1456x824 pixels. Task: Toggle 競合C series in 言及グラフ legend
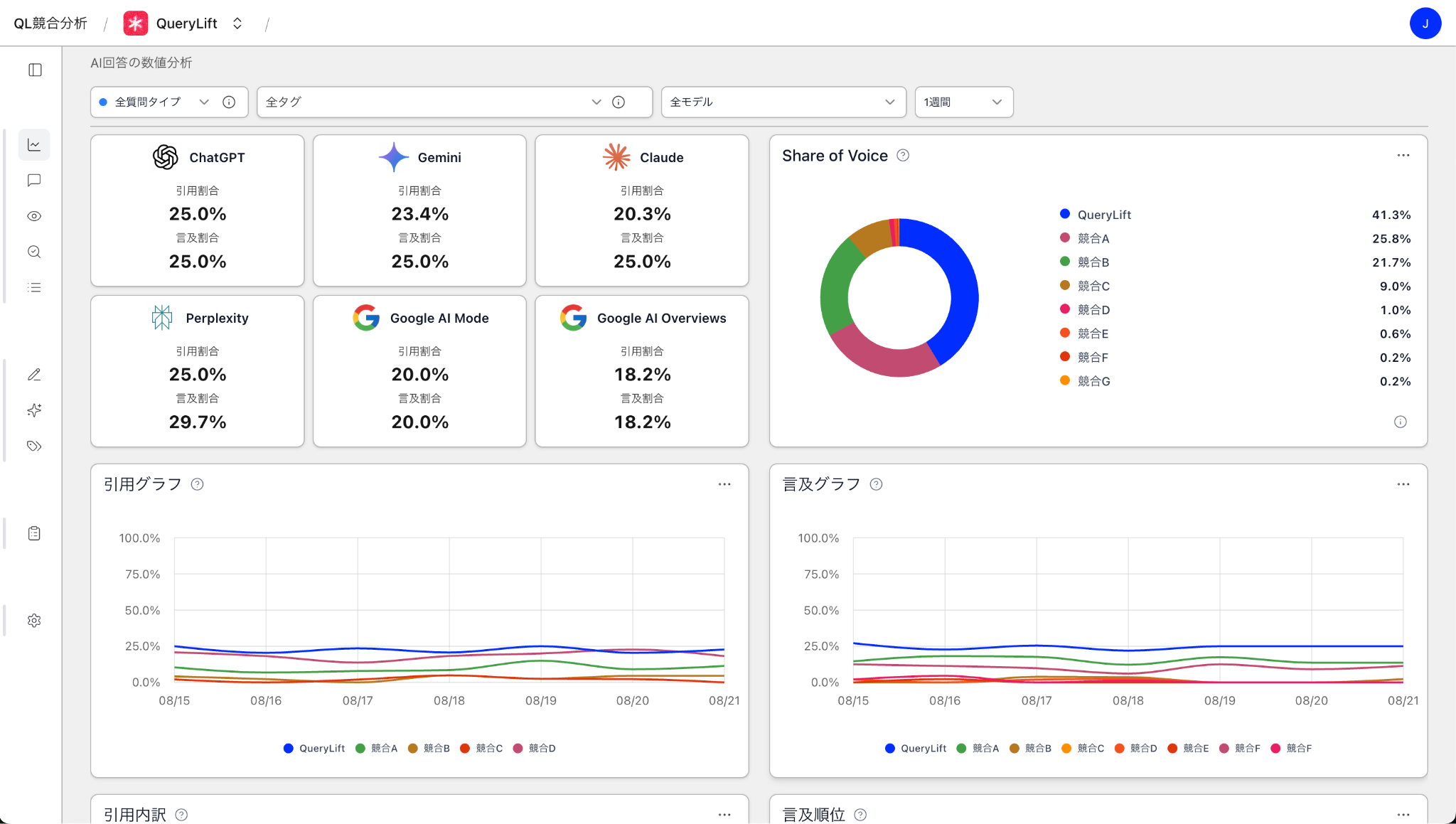pyautogui.click(x=1083, y=749)
